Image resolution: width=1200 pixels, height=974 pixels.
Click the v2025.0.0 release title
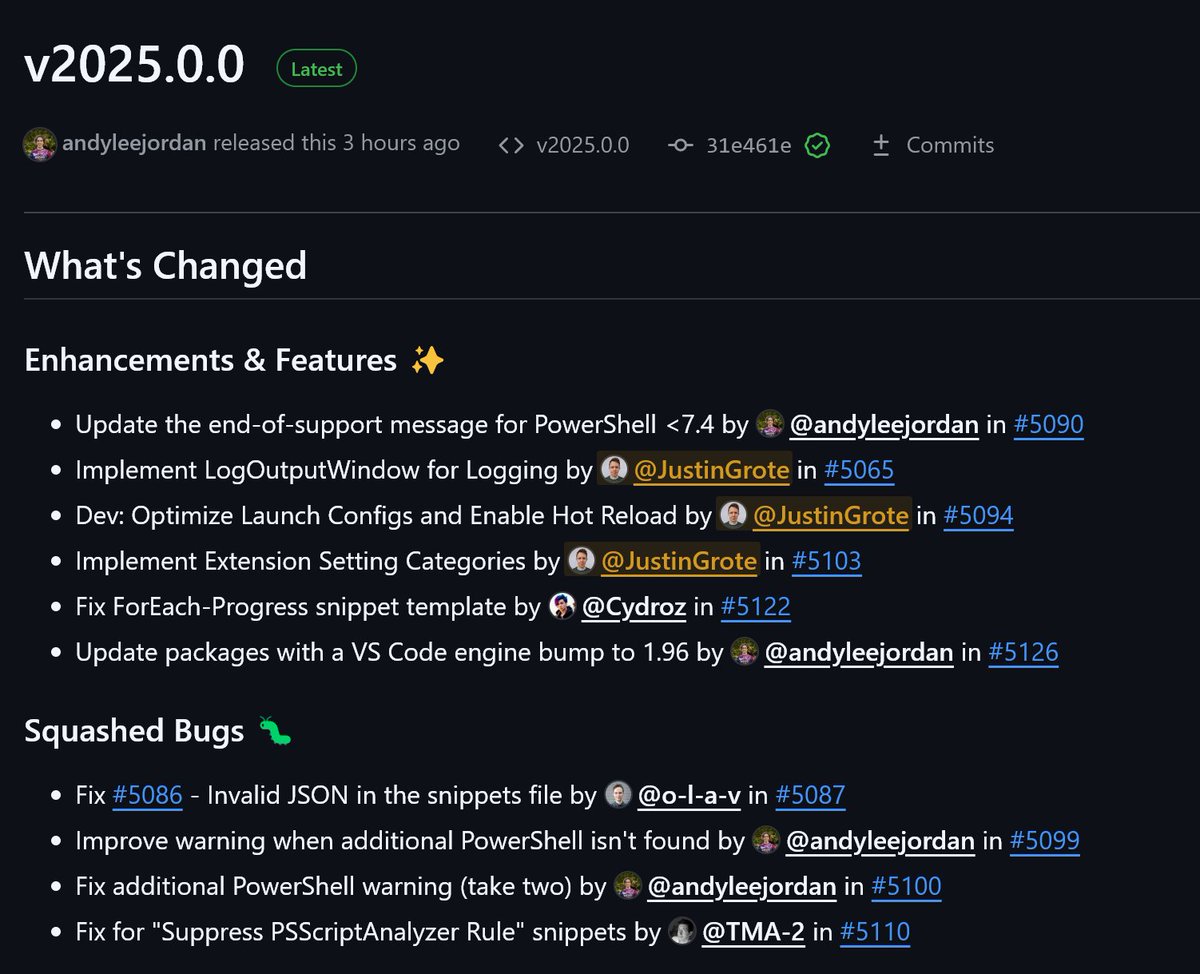[134, 66]
